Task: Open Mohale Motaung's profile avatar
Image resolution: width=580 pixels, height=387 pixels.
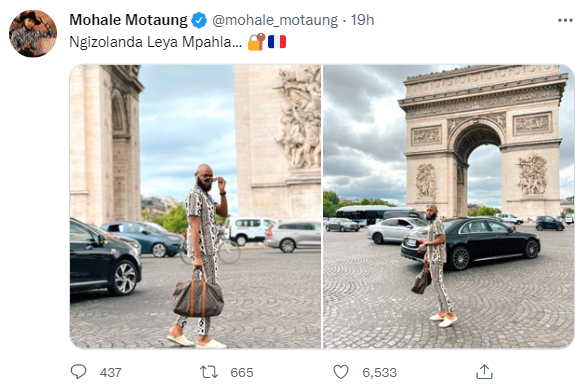Action: point(33,33)
